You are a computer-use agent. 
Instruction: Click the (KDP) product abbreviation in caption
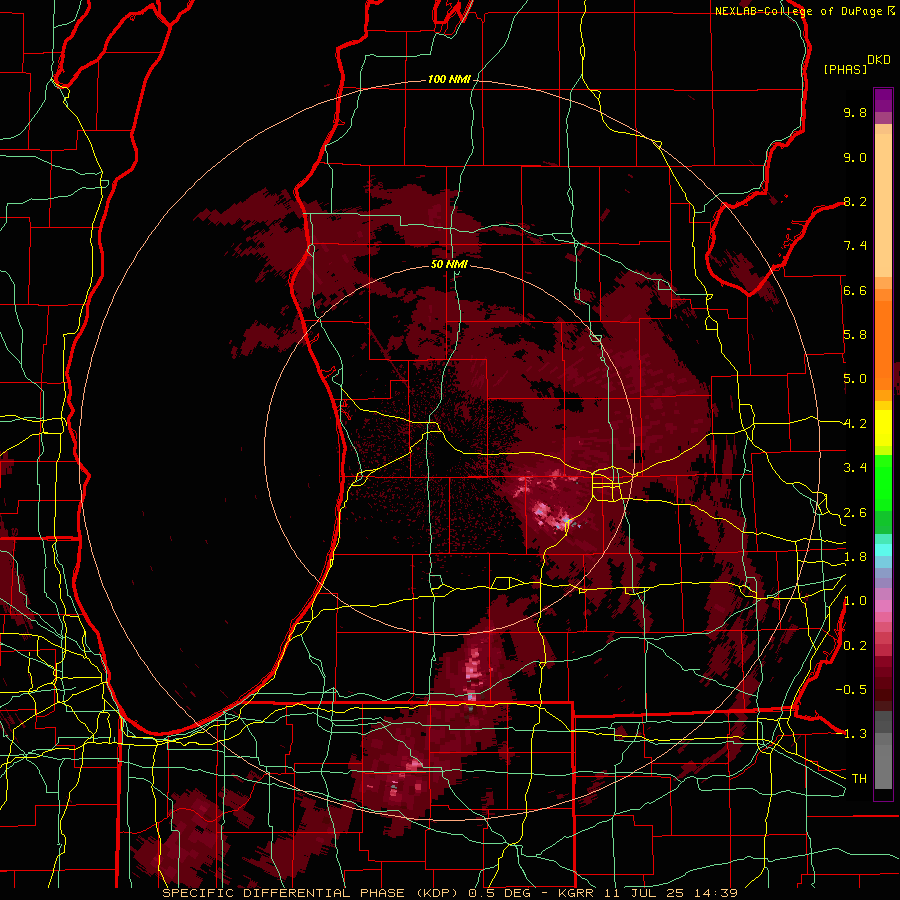pos(439,893)
